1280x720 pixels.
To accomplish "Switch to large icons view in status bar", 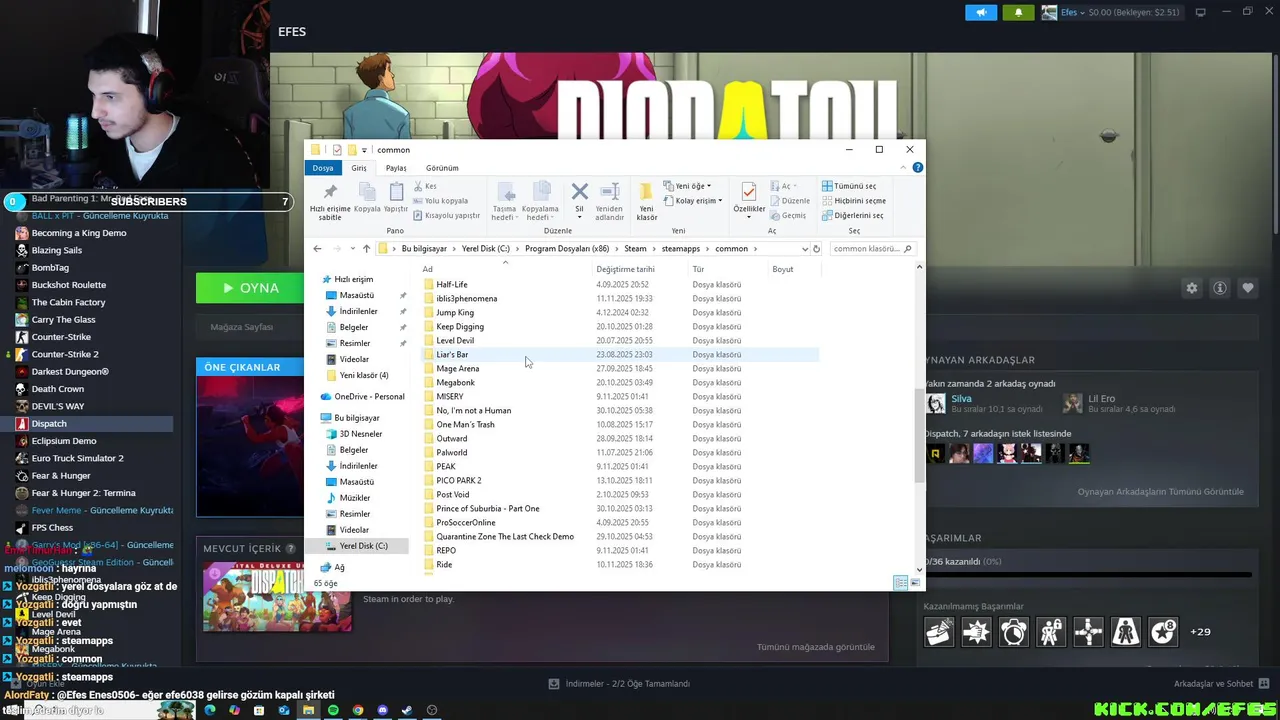I will tap(914, 583).
